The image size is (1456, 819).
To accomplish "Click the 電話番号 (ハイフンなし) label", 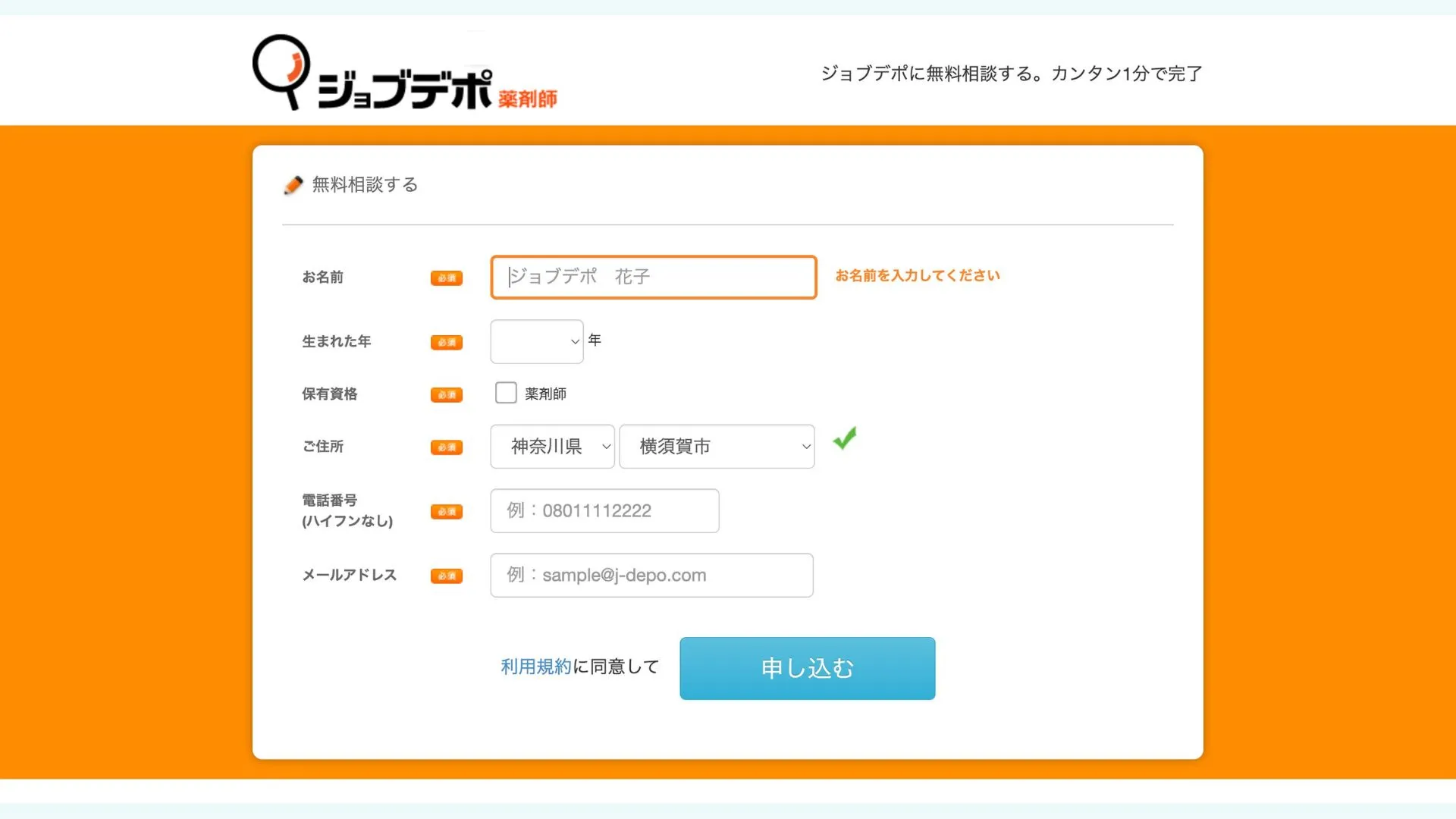I will pos(347,511).
